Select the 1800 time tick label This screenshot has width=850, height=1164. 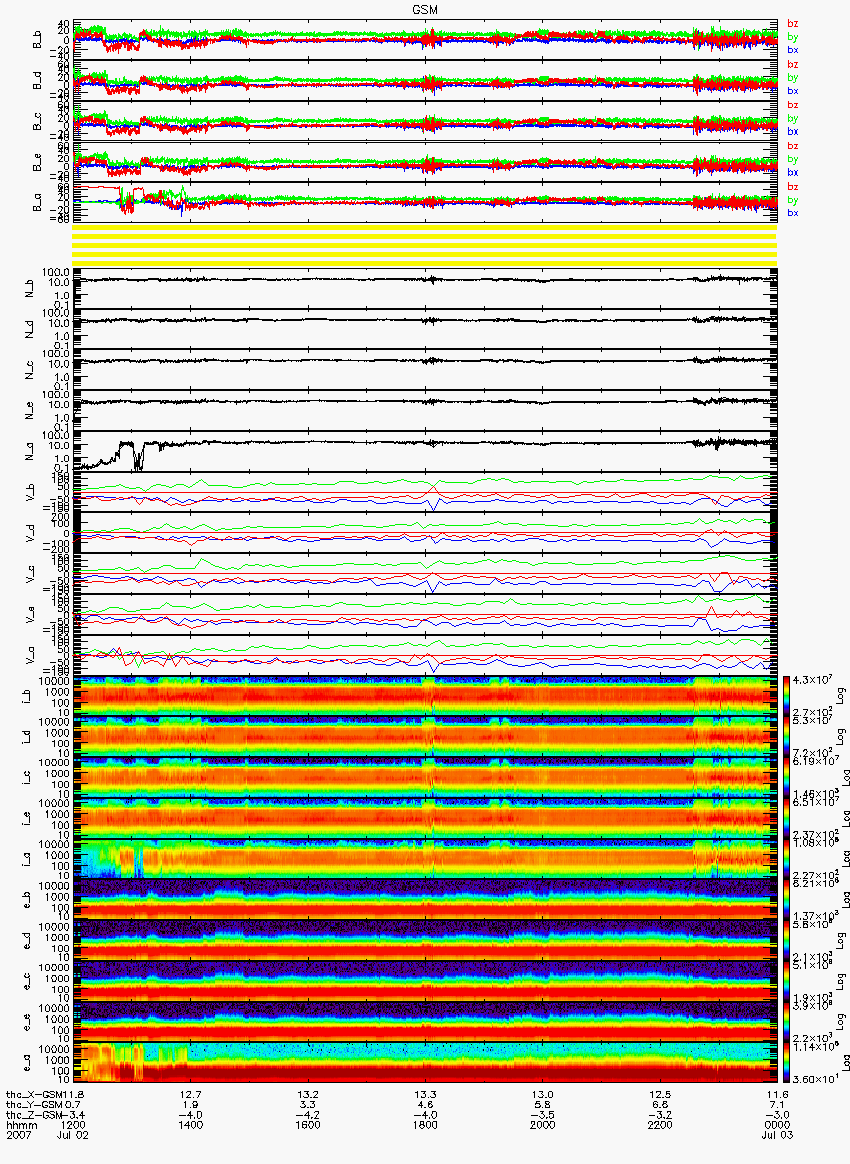pos(425,1125)
